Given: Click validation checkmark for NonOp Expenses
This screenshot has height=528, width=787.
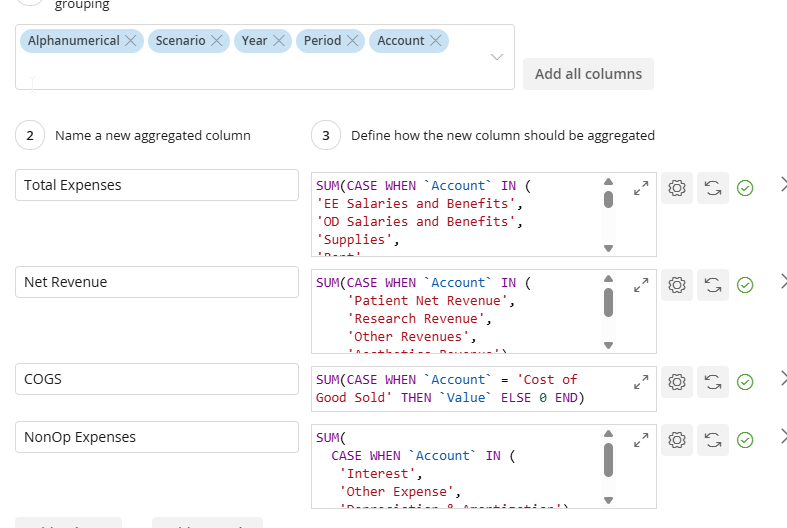Looking at the screenshot, I should (x=745, y=439).
